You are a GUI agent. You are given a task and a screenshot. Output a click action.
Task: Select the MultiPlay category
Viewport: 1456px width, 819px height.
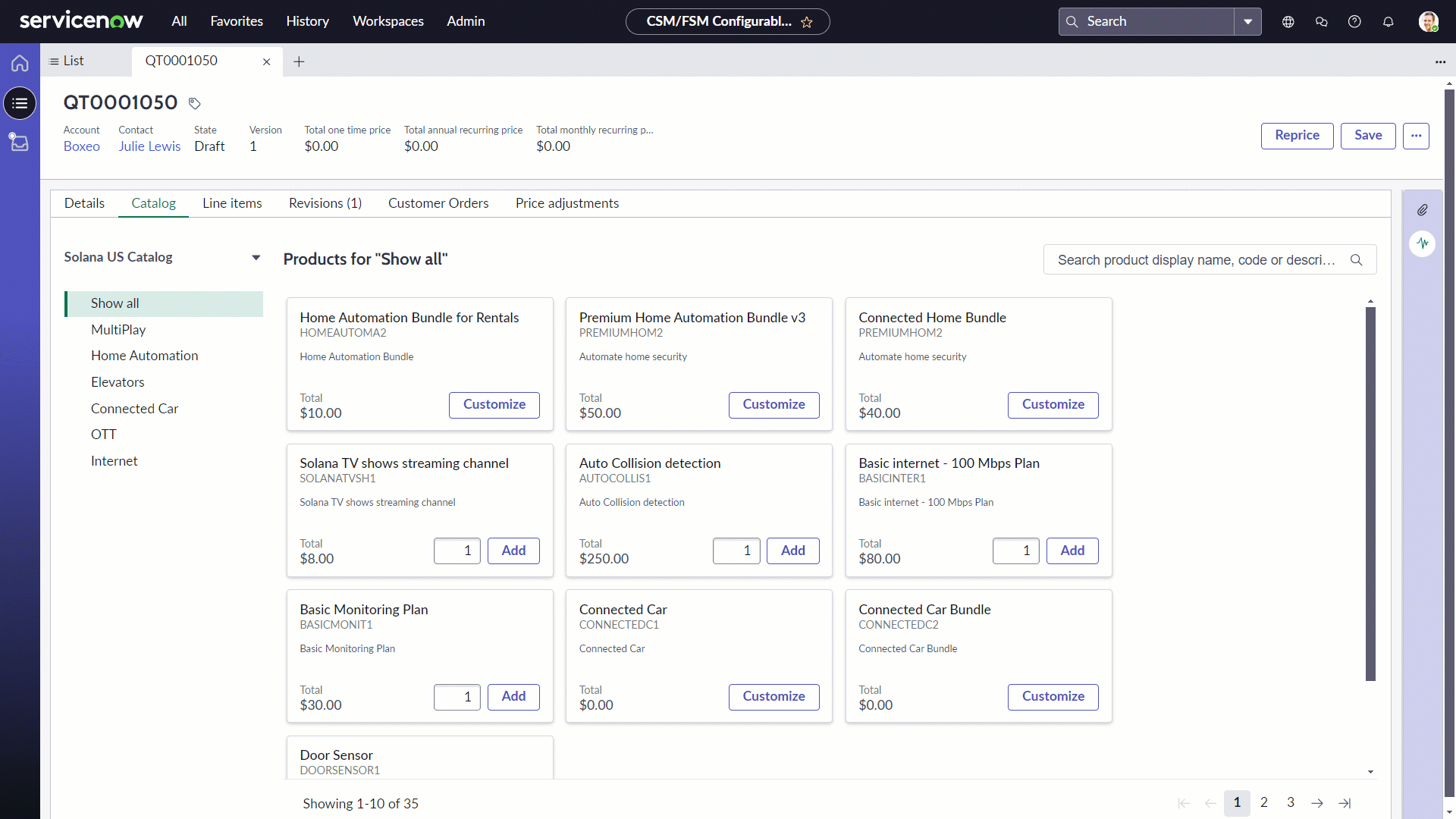coord(164,330)
